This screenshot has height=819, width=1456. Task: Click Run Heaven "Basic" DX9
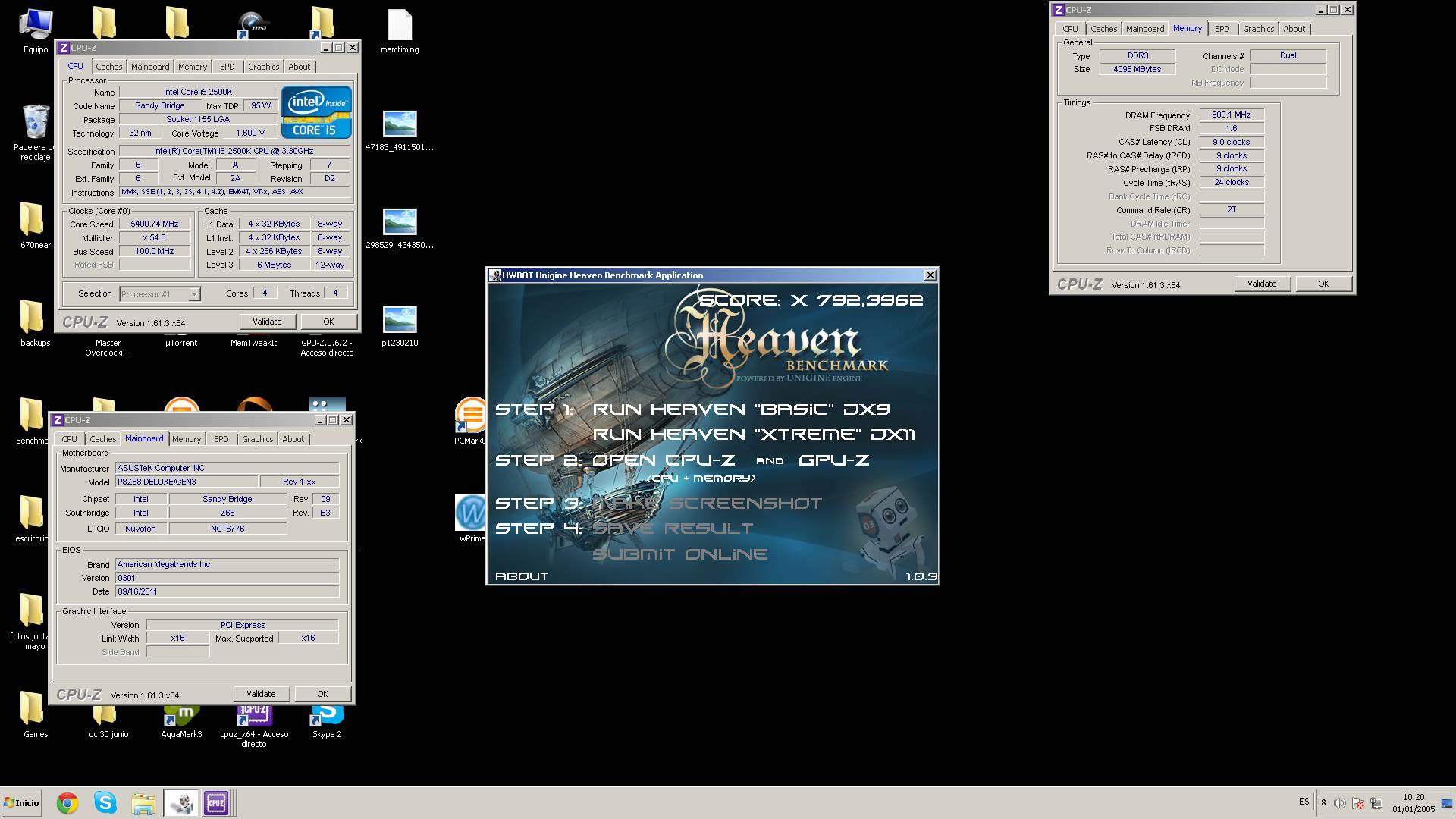point(741,409)
